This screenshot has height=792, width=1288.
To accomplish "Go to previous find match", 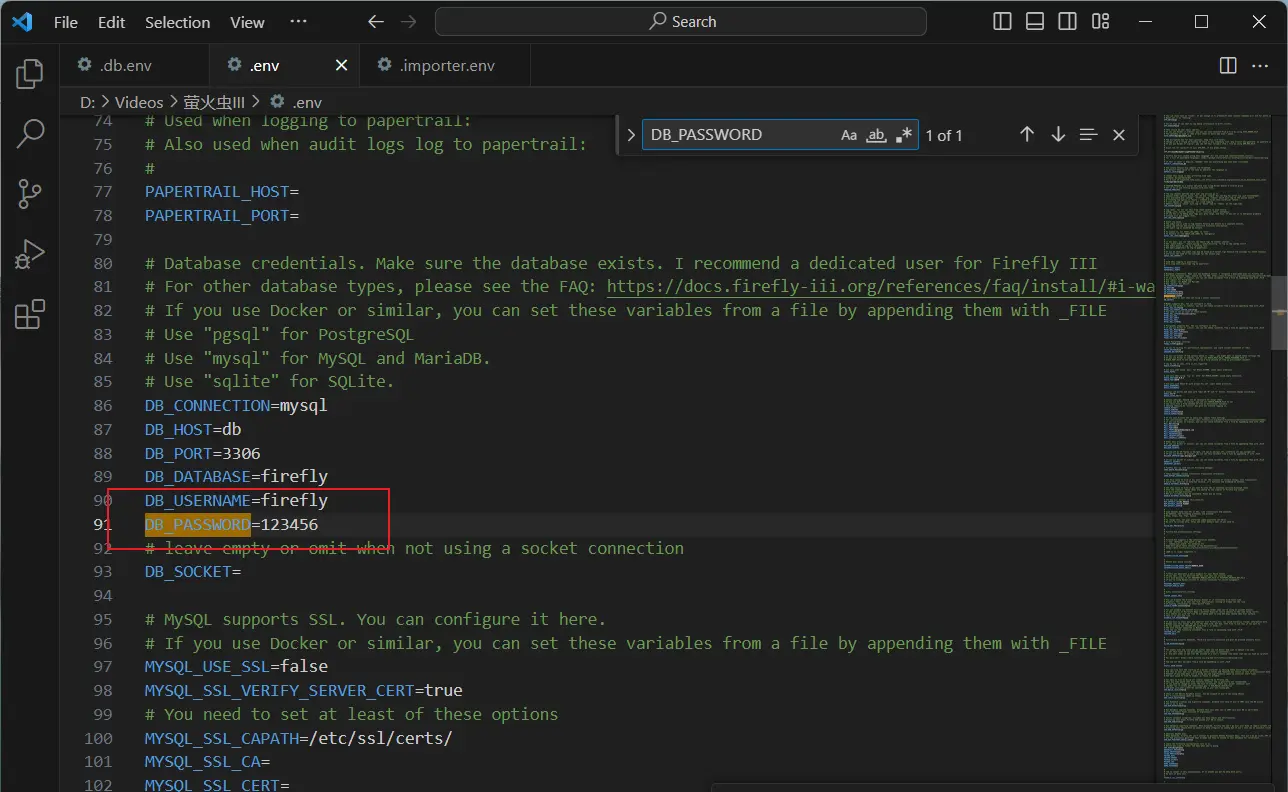I will 1027,135.
